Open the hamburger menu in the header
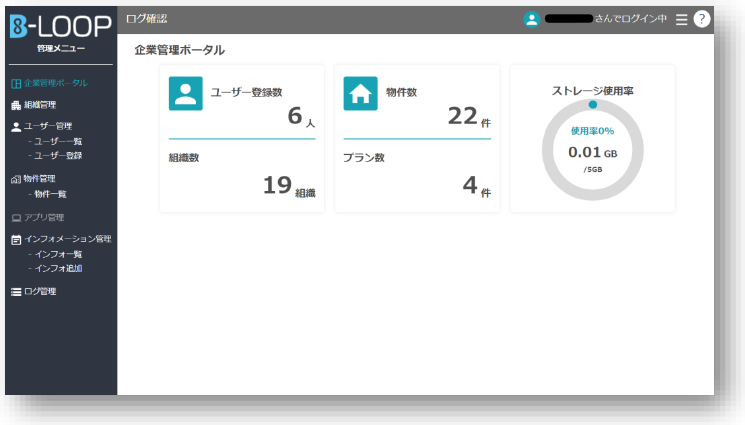This screenshot has height=425, width=745. [x=682, y=19]
